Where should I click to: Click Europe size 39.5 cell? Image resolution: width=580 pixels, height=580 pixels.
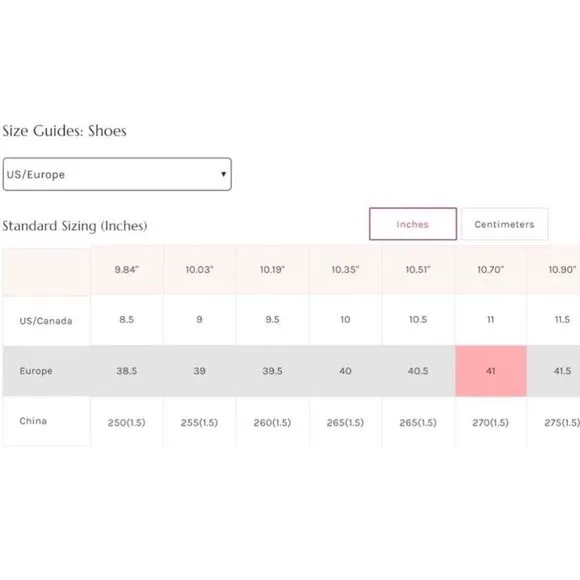click(272, 371)
